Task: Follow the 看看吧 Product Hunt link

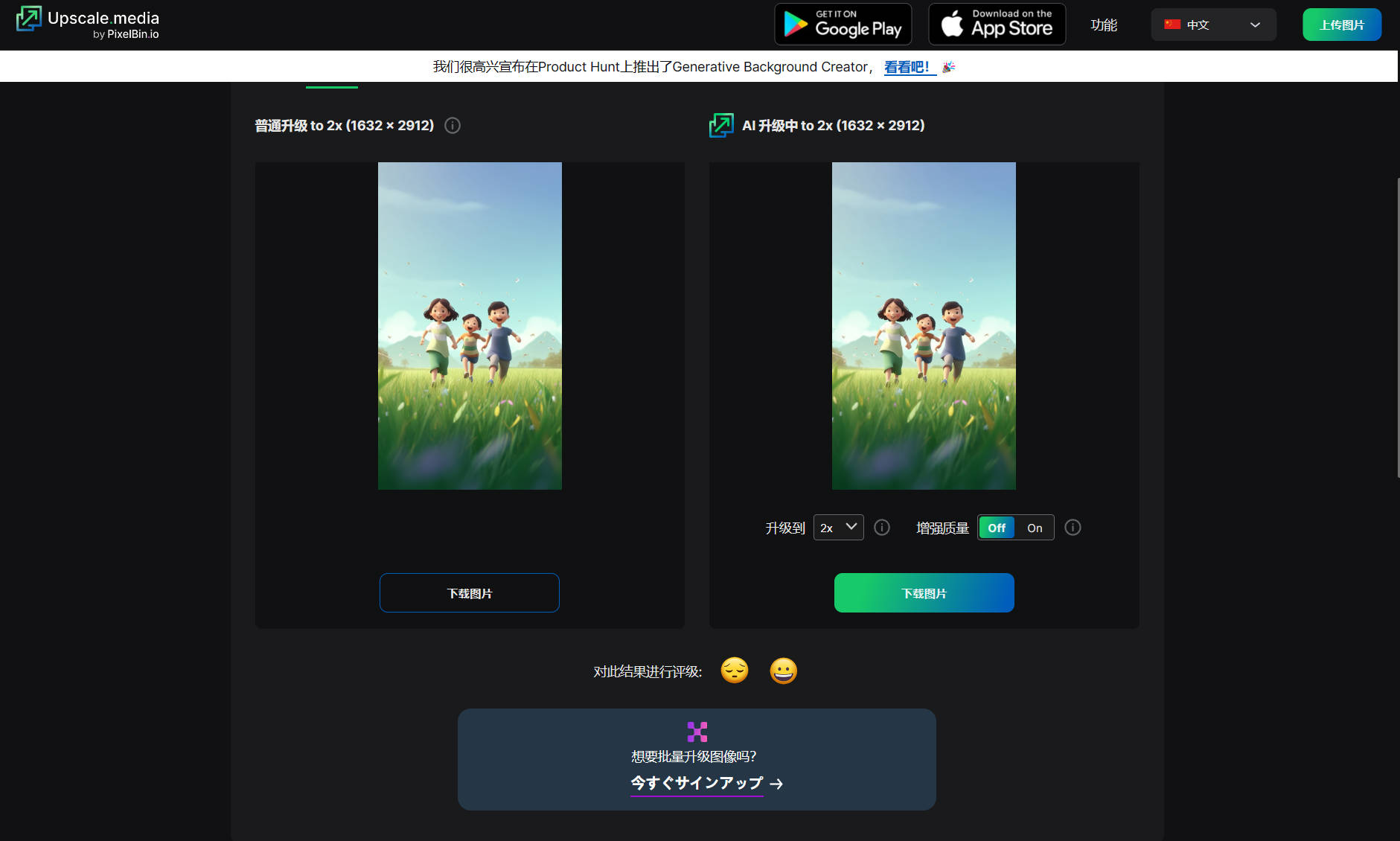Action: [908, 67]
